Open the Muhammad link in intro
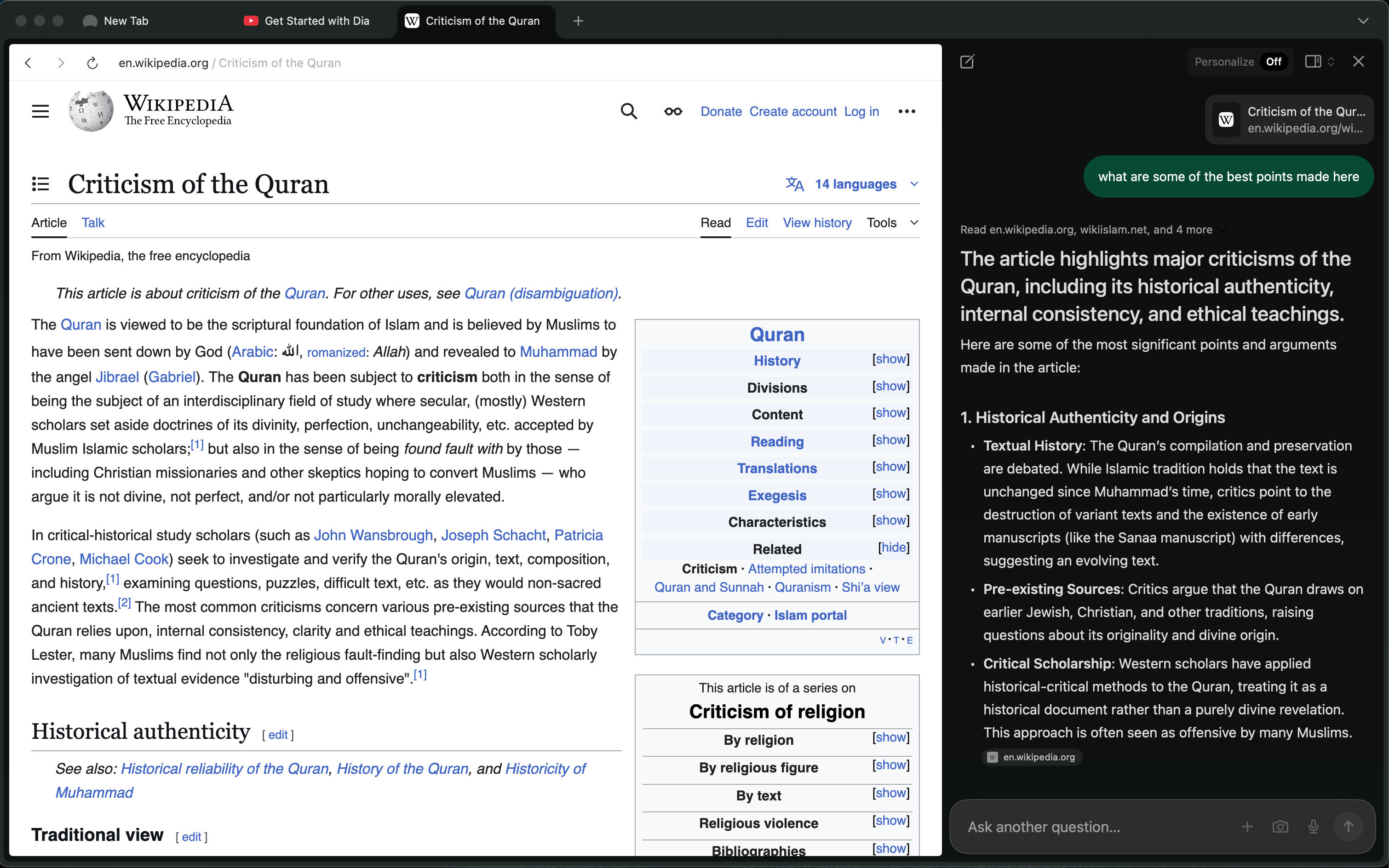1389x868 pixels. point(558,351)
